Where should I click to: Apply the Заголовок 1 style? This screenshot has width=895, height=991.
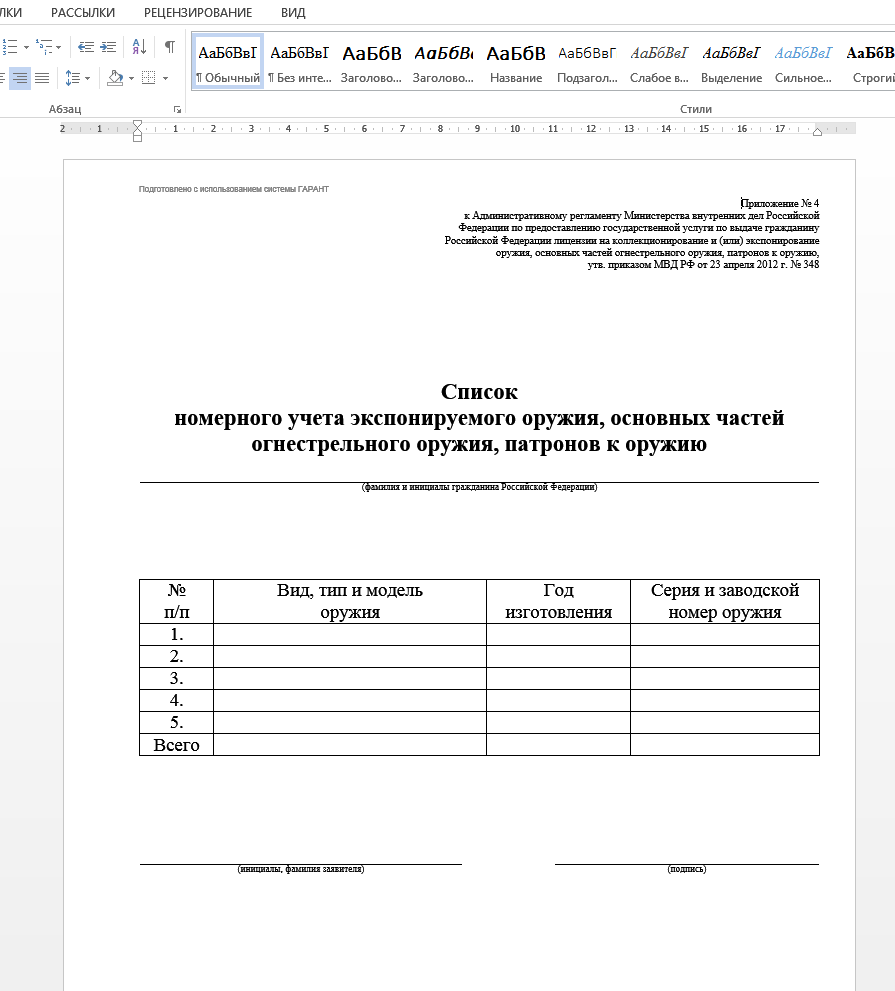click(371, 60)
